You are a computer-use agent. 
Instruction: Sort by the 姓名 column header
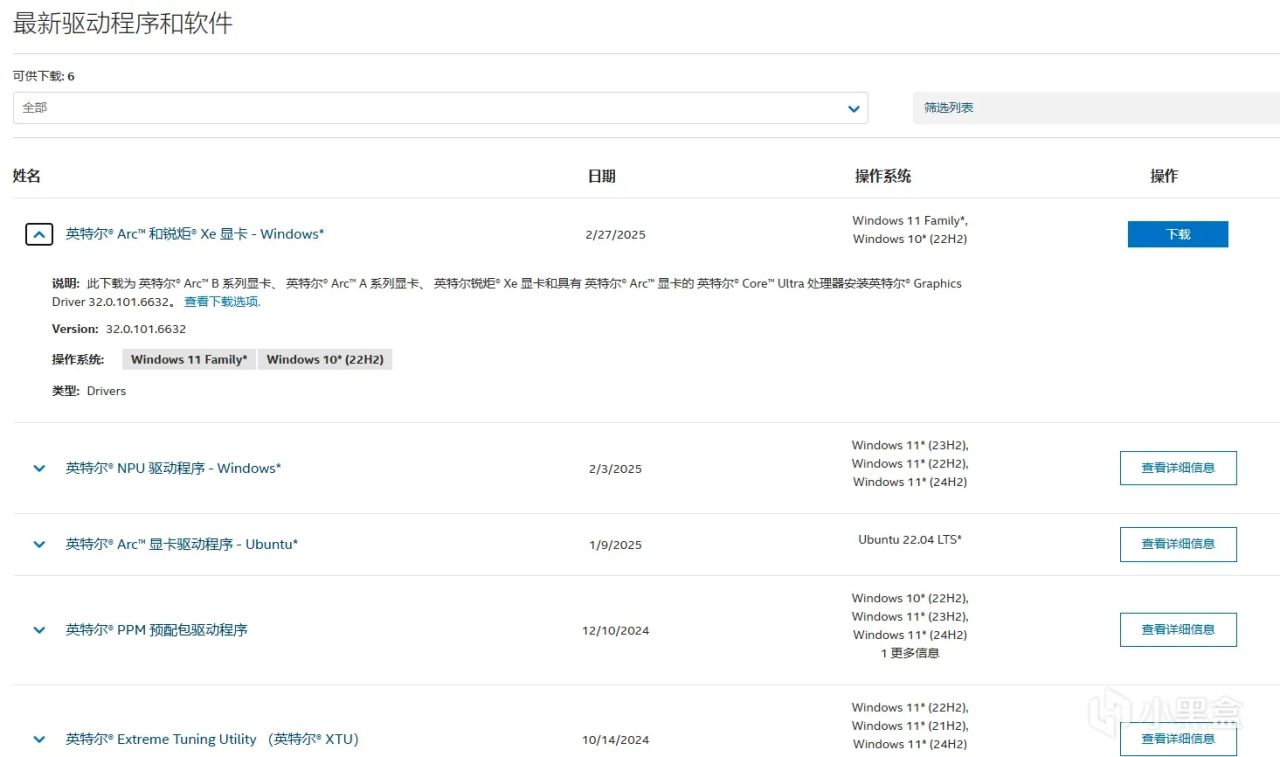27,176
